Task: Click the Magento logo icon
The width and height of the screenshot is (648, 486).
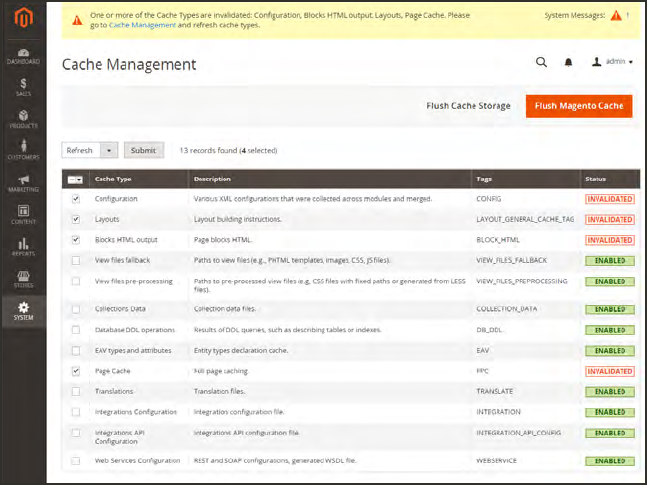Action: pyautogui.click(x=23, y=19)
